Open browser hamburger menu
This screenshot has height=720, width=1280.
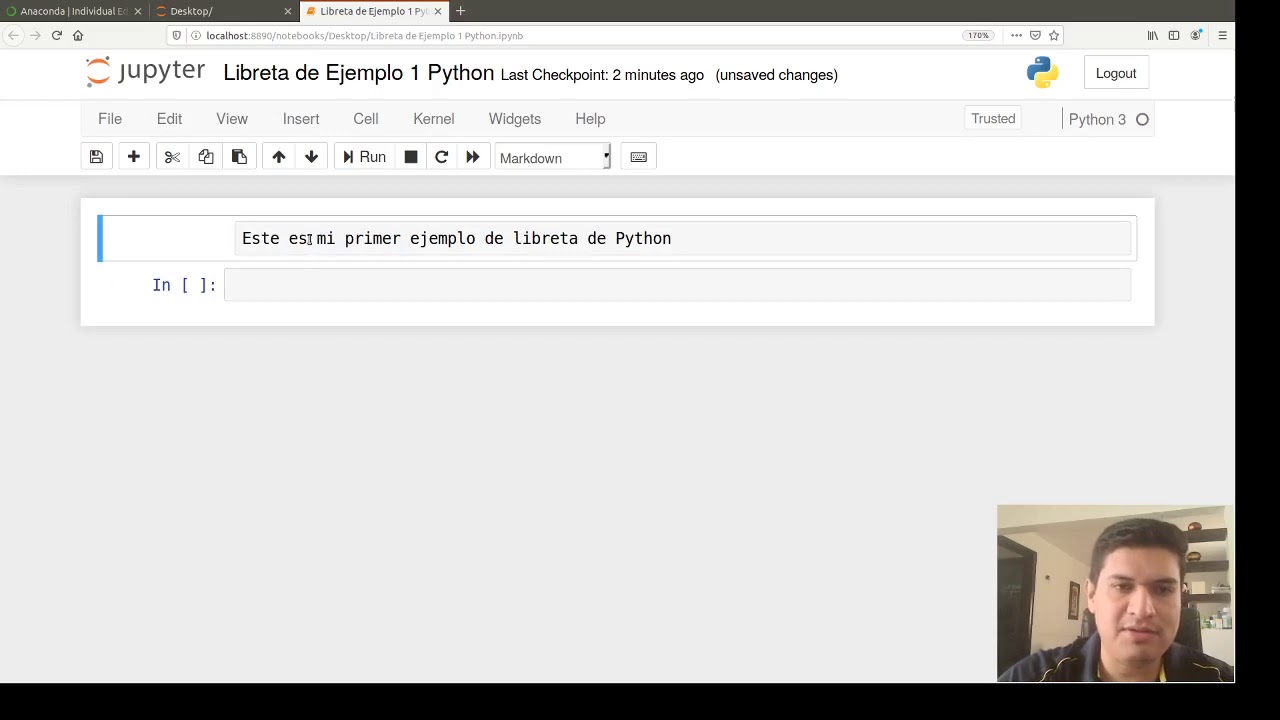[x=1222, y=35]
